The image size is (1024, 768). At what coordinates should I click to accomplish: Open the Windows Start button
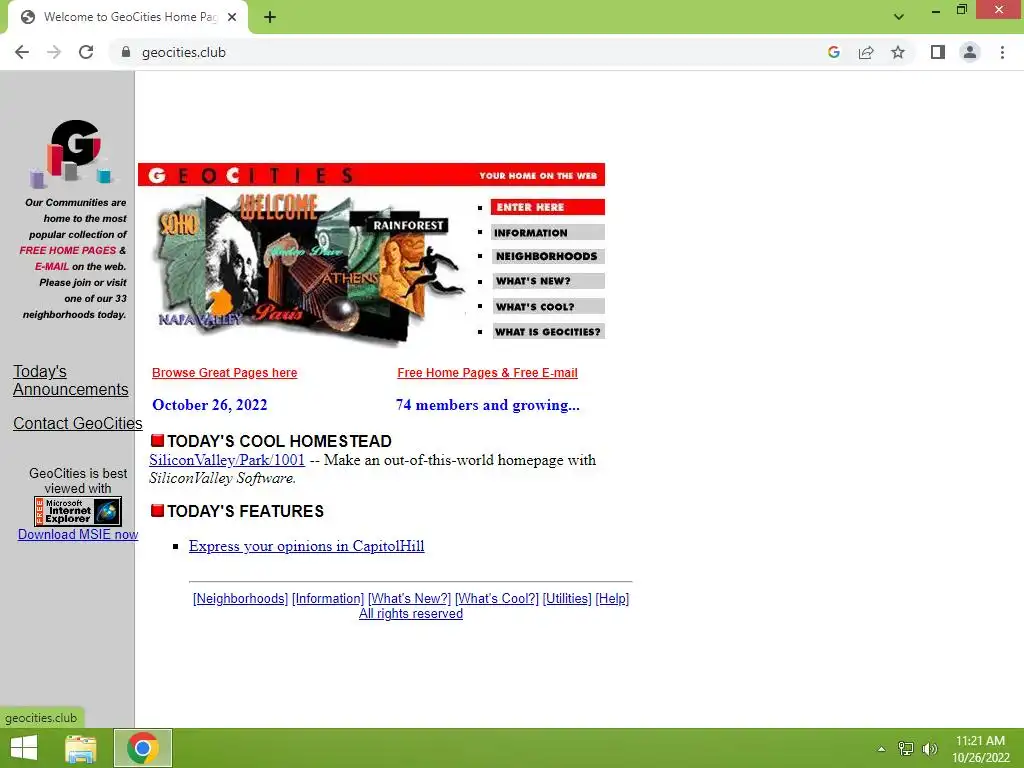click(24, 748)
